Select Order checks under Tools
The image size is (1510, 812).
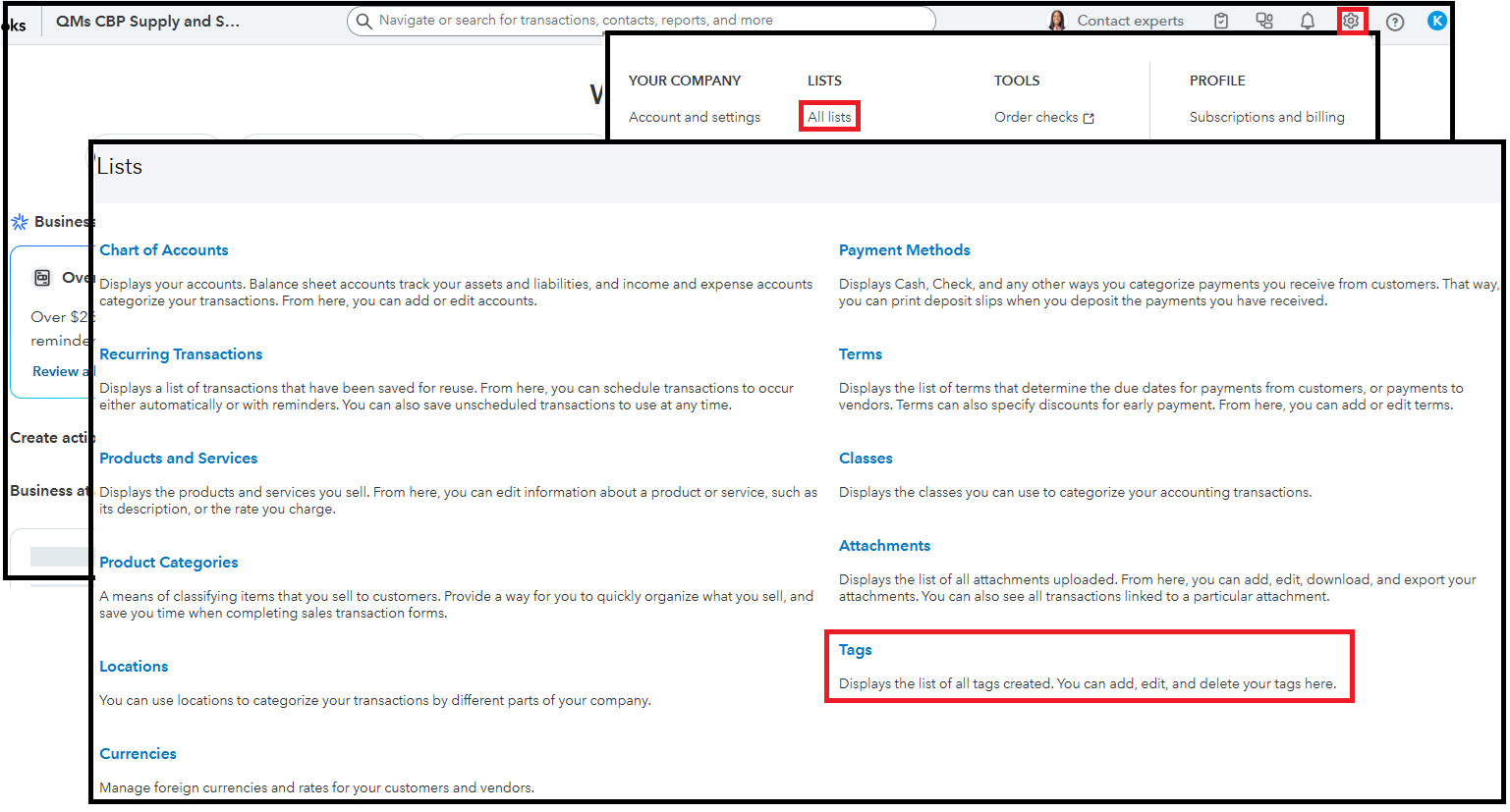[x=1035, y=117]
